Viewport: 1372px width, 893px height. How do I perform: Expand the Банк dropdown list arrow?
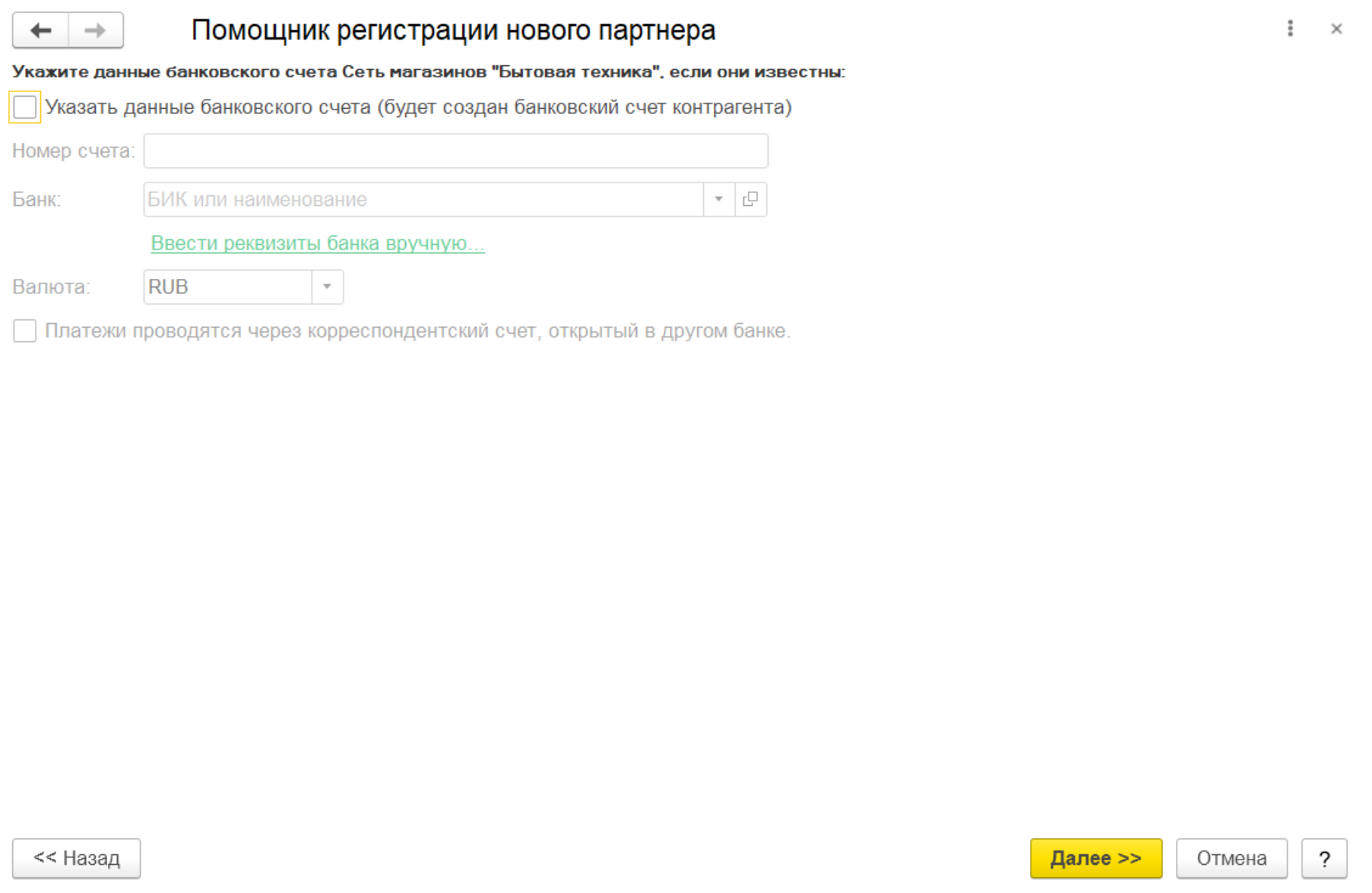click(x=718, y=199)
